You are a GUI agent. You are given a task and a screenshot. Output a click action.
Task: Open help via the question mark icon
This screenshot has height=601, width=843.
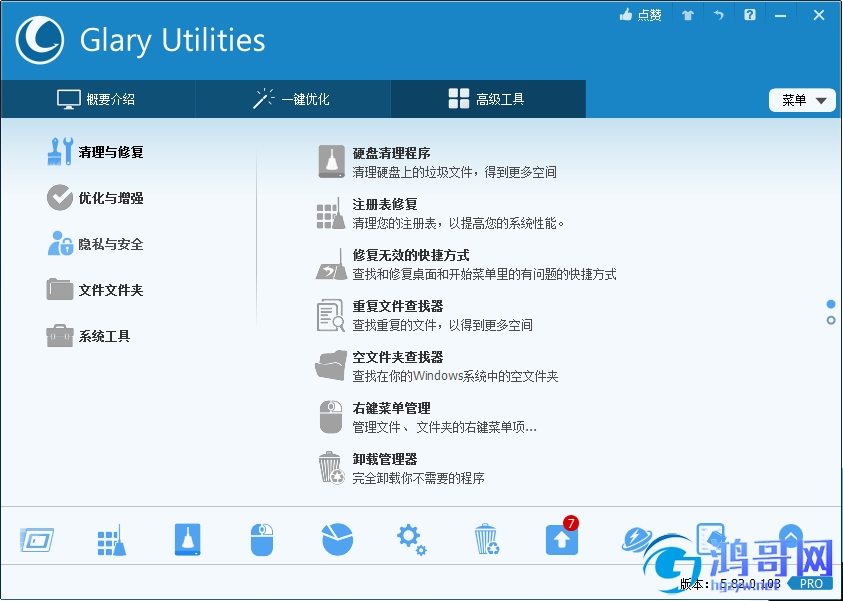pyautogui.click(x=750, y=15)
